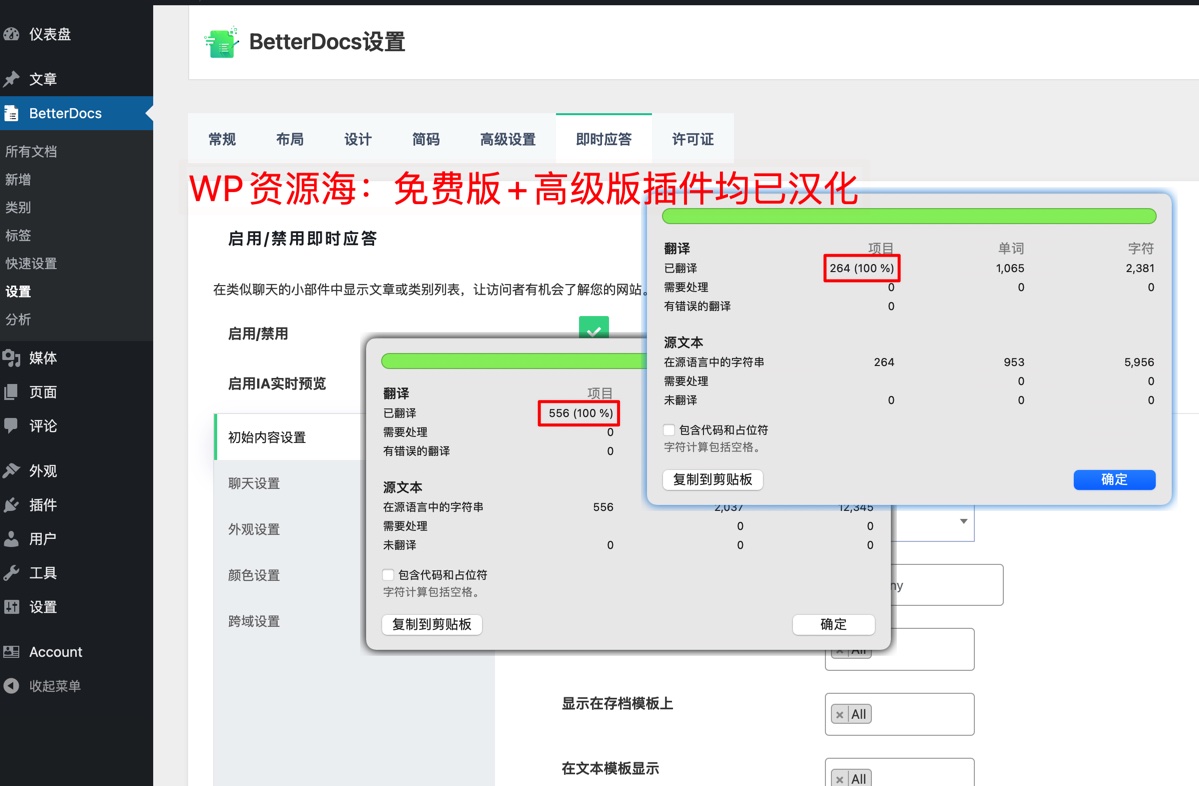Screen dimensions: 1199x786
Task: Click the Account menu icon
Action: tap(11, 652)
